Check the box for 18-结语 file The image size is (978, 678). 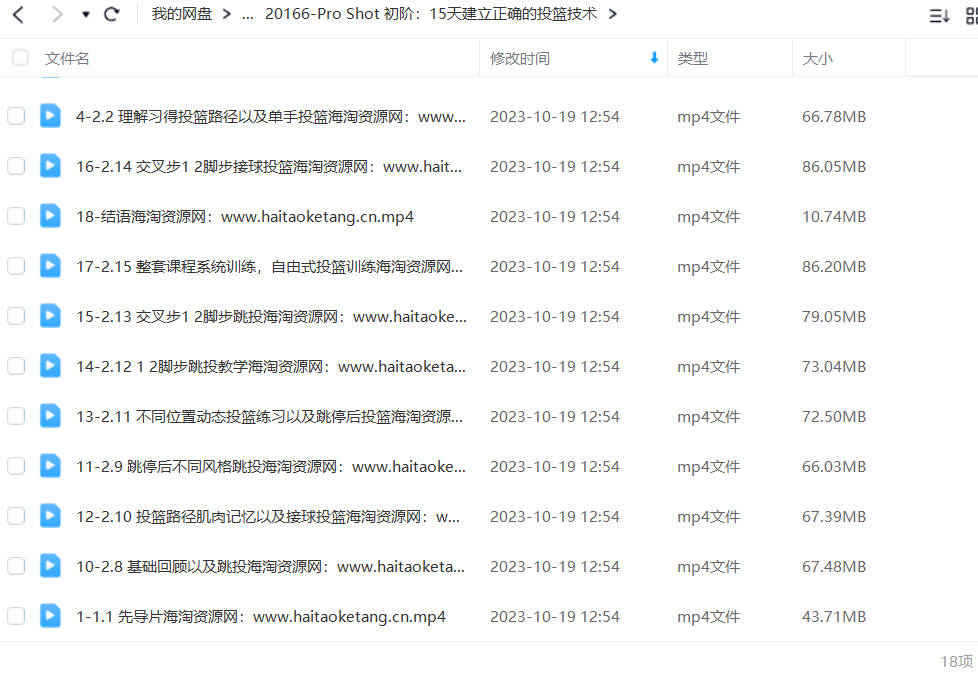tap(16, 216)
